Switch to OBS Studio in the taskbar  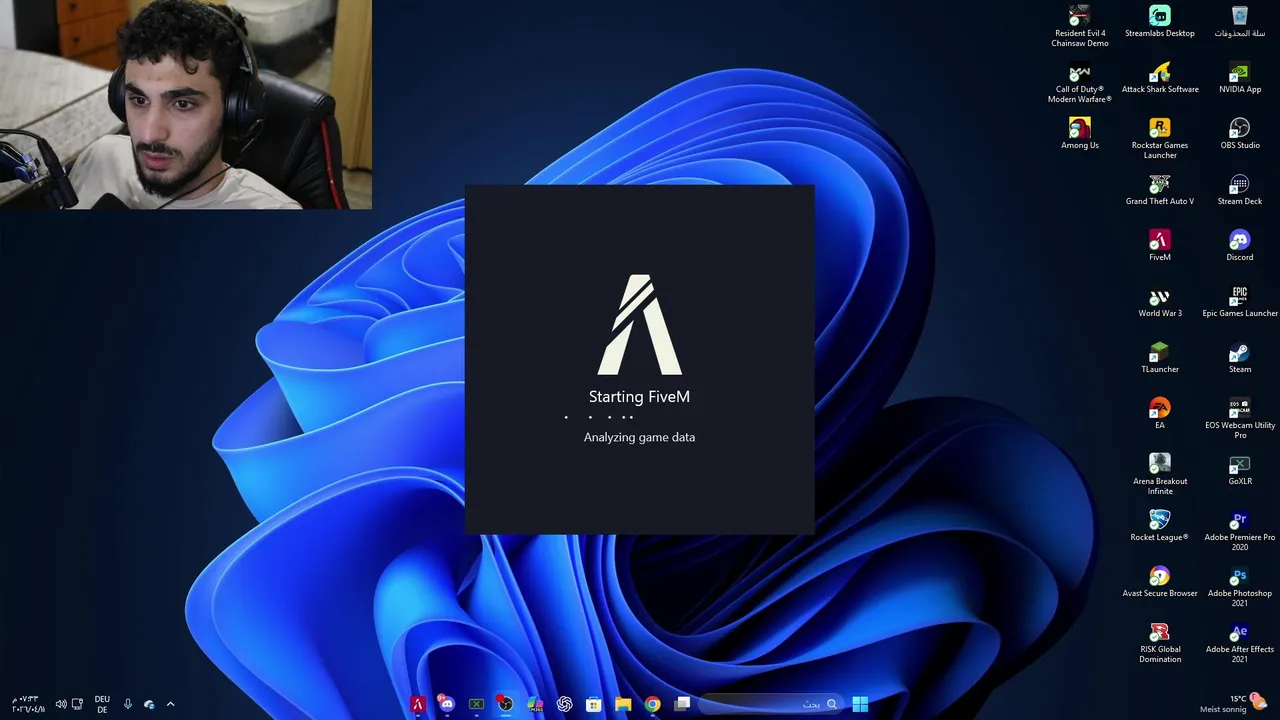pyautogui.click(x=505, y=704)
